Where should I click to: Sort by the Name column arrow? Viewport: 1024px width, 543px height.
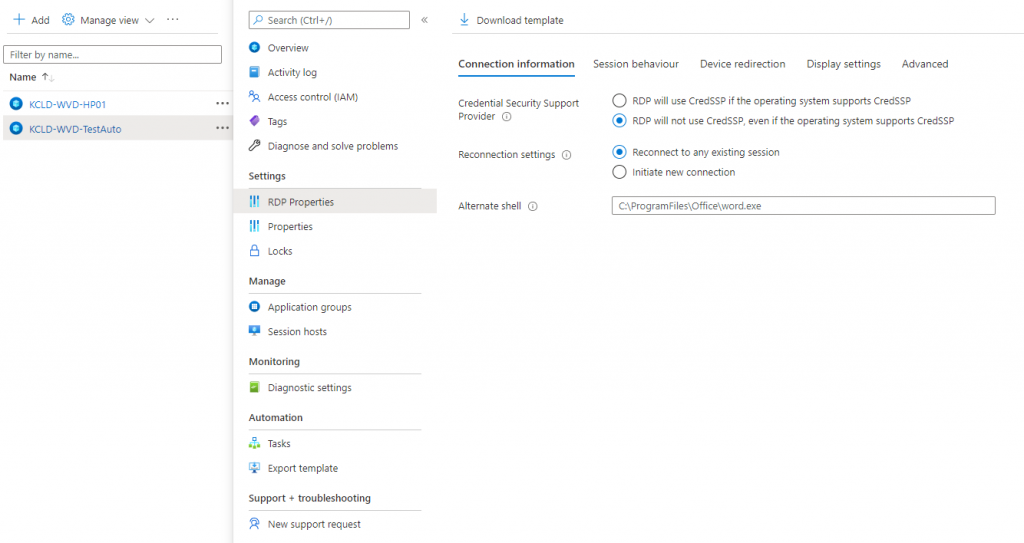[x=48, y=77]
